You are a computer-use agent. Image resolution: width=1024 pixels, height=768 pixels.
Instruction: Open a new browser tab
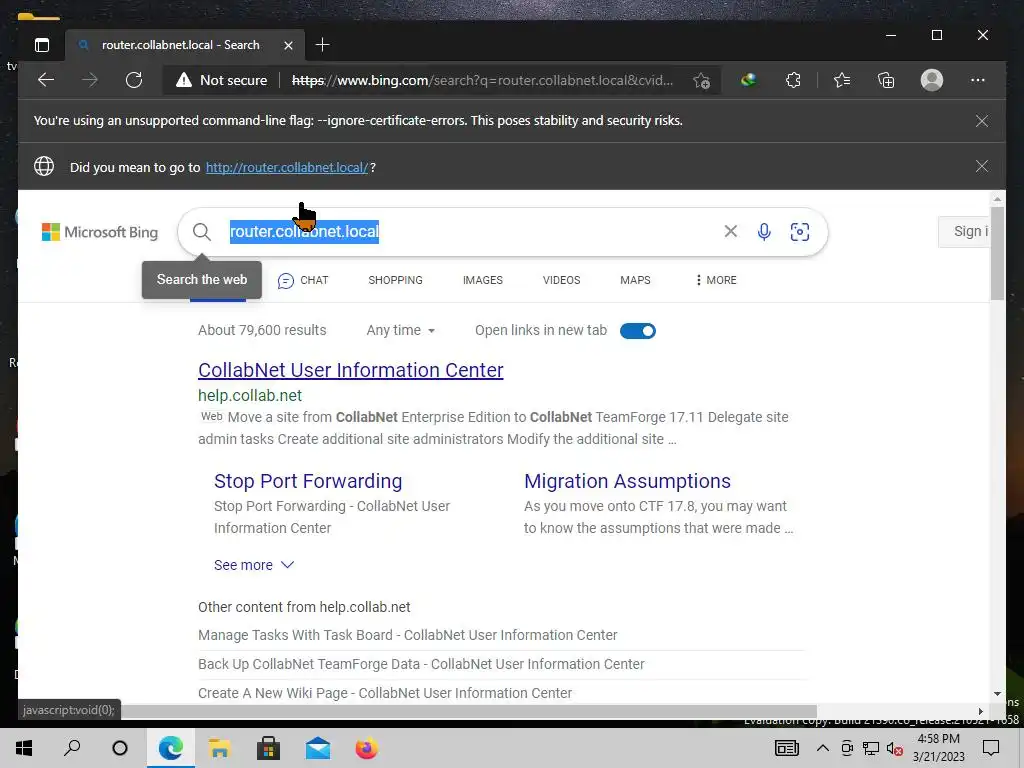click(322, 45)
